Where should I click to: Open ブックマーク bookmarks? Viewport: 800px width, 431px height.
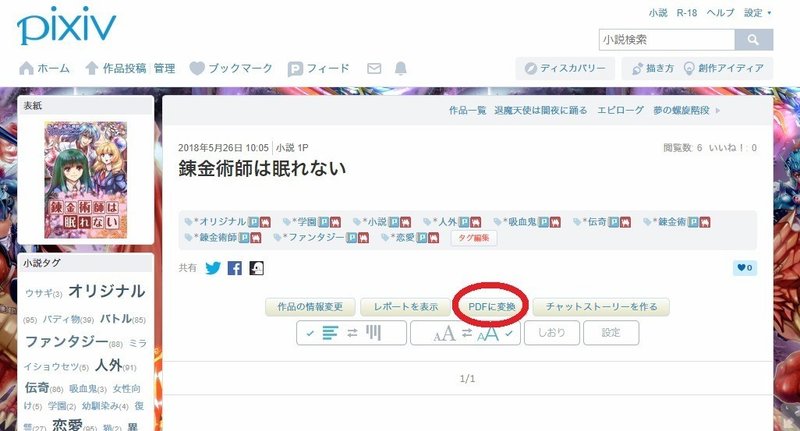click(x=231, y=68)
